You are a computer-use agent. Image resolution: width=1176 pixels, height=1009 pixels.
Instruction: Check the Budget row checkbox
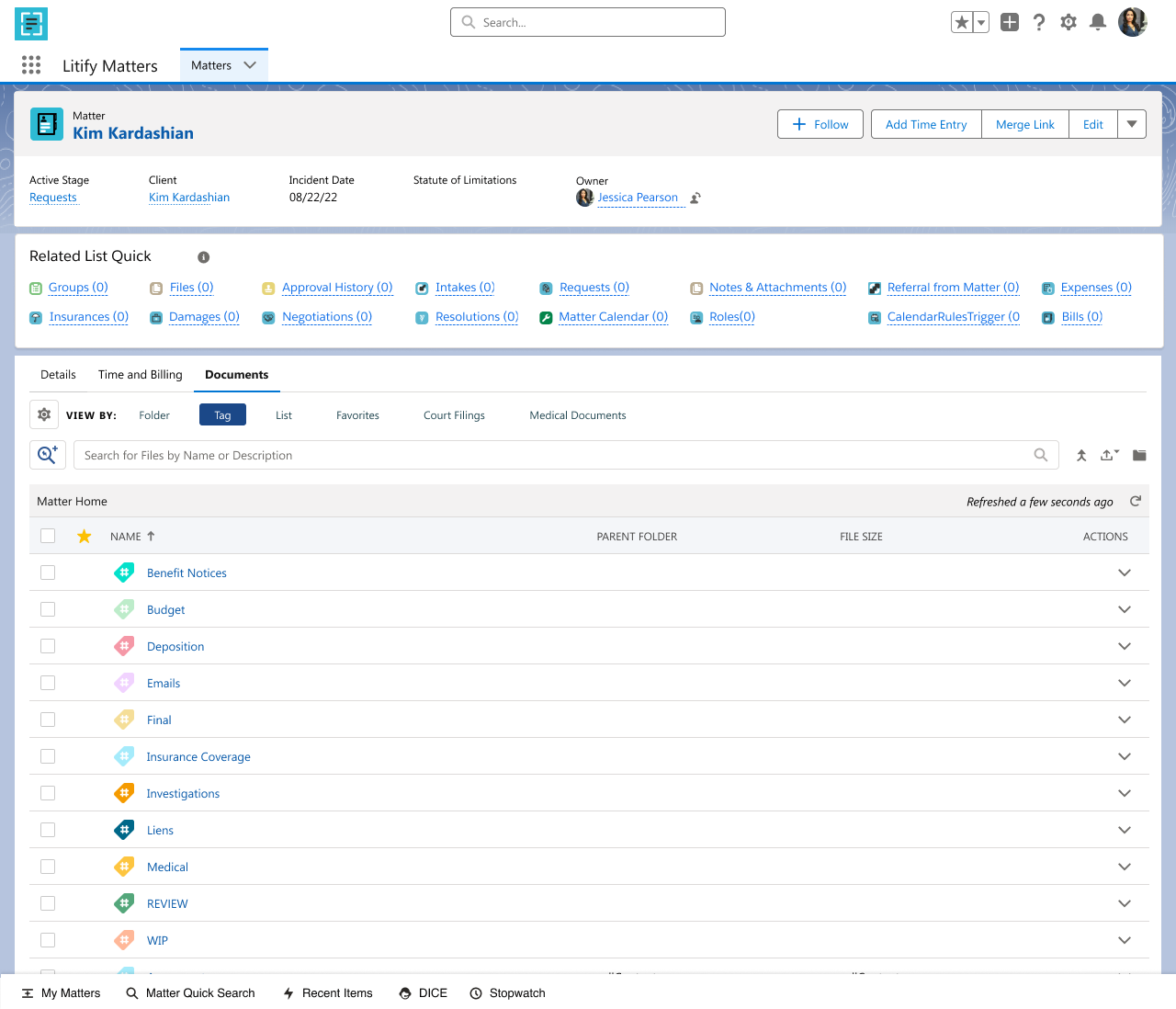pyautogui.click(x=48, y=609)
